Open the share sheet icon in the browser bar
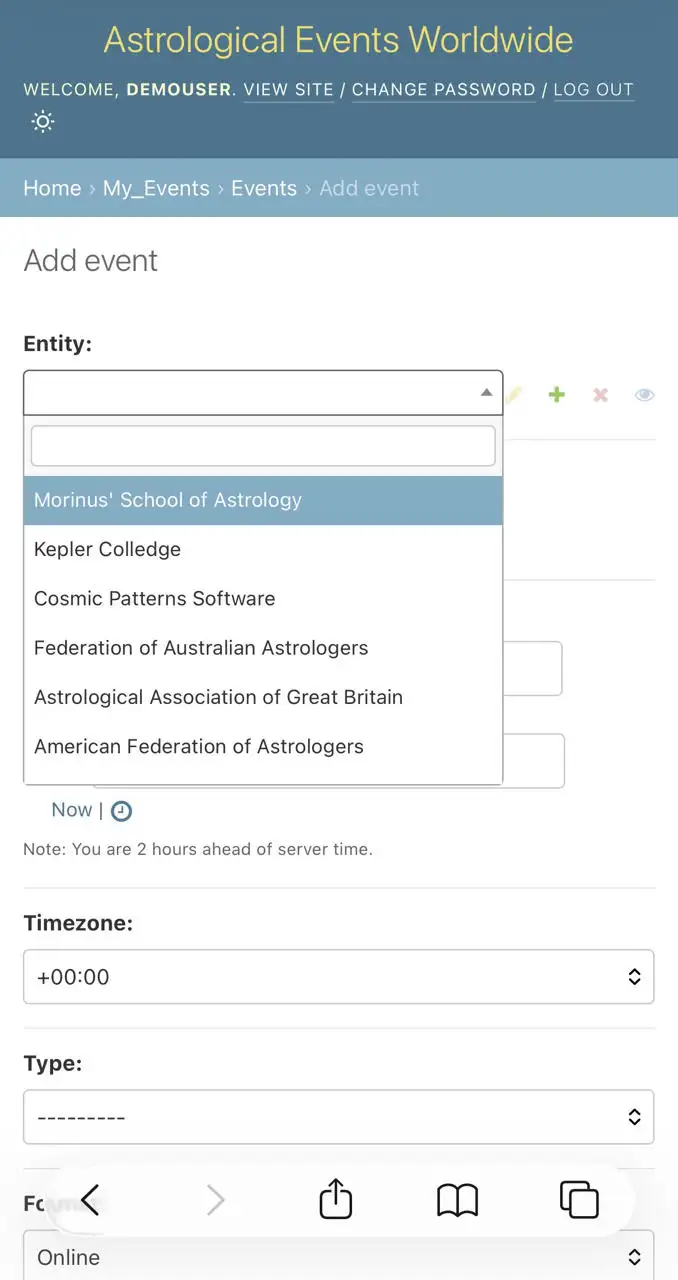 coord(335,1199)
